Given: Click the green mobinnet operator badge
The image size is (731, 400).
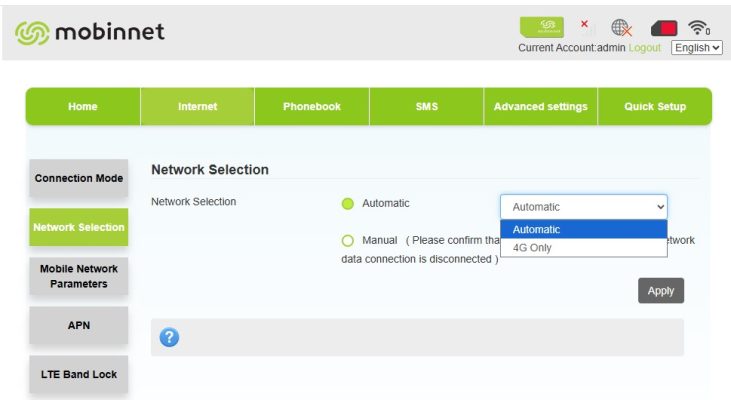Looking at the screenshot, I should (541, 28).
